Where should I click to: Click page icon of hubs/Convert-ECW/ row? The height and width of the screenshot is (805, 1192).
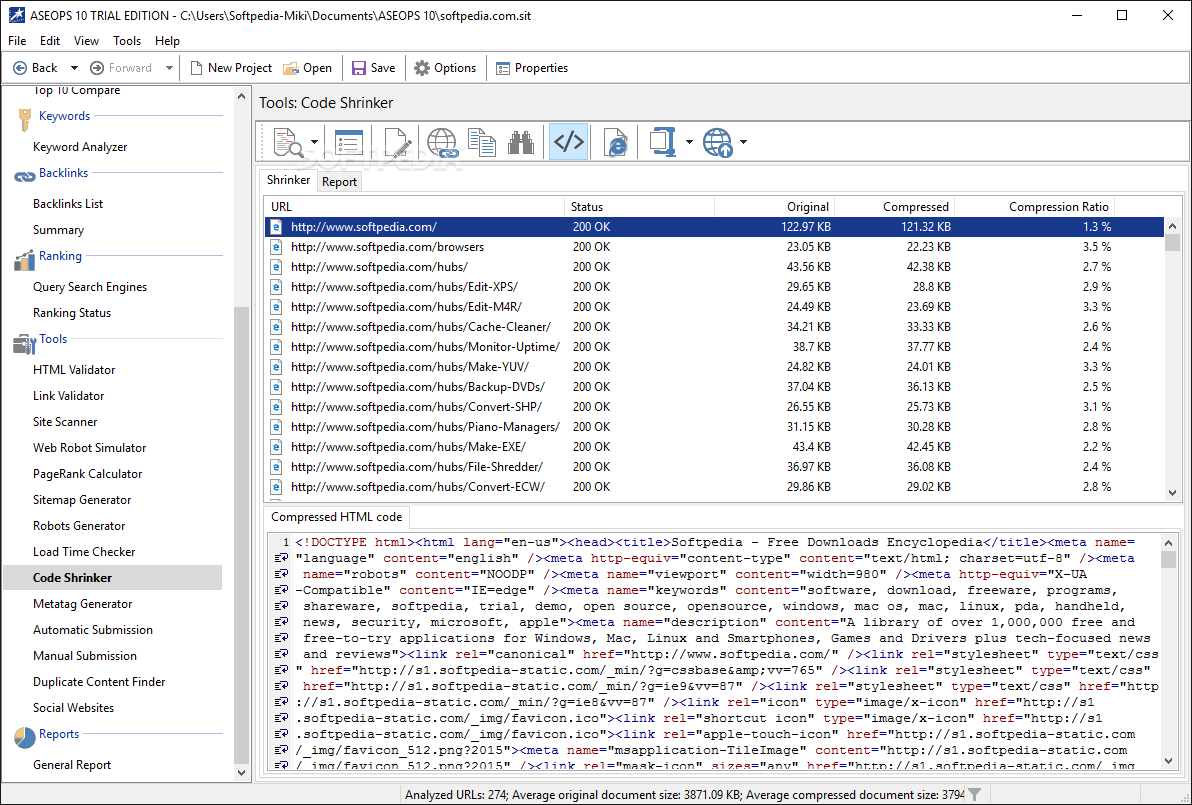coord(276,487)
